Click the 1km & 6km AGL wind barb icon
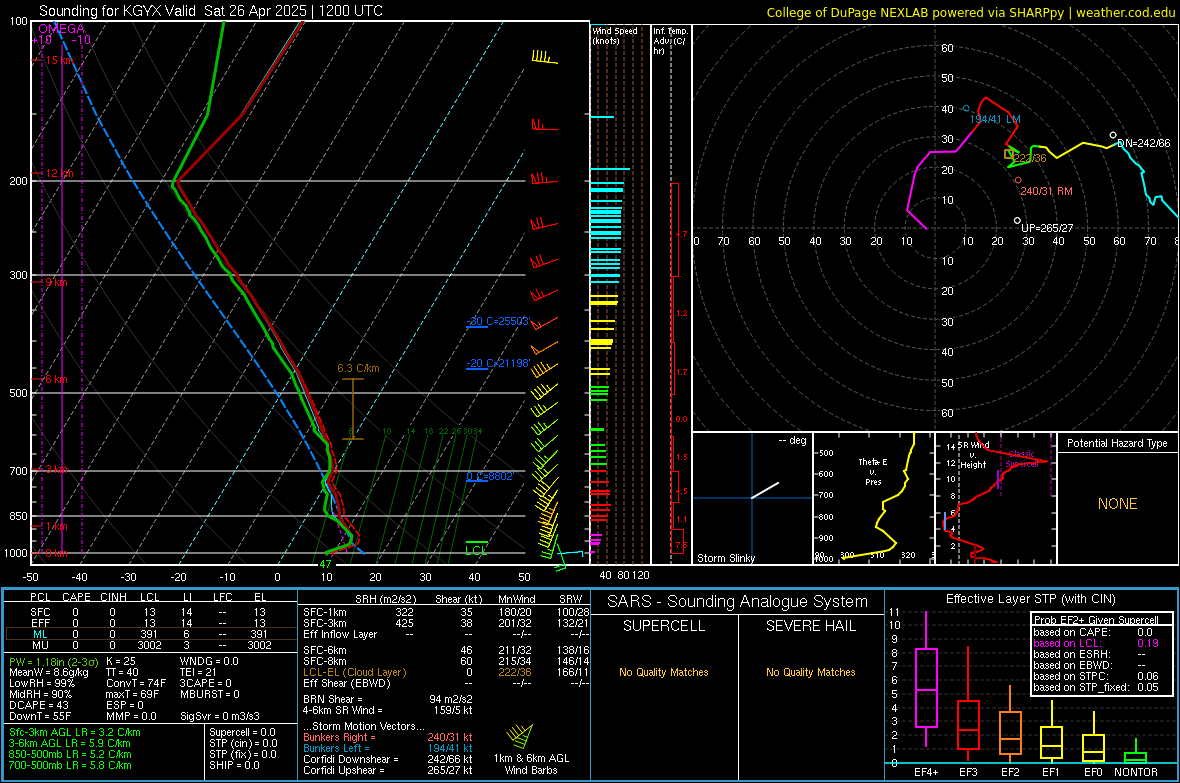 tap(520, 736)
